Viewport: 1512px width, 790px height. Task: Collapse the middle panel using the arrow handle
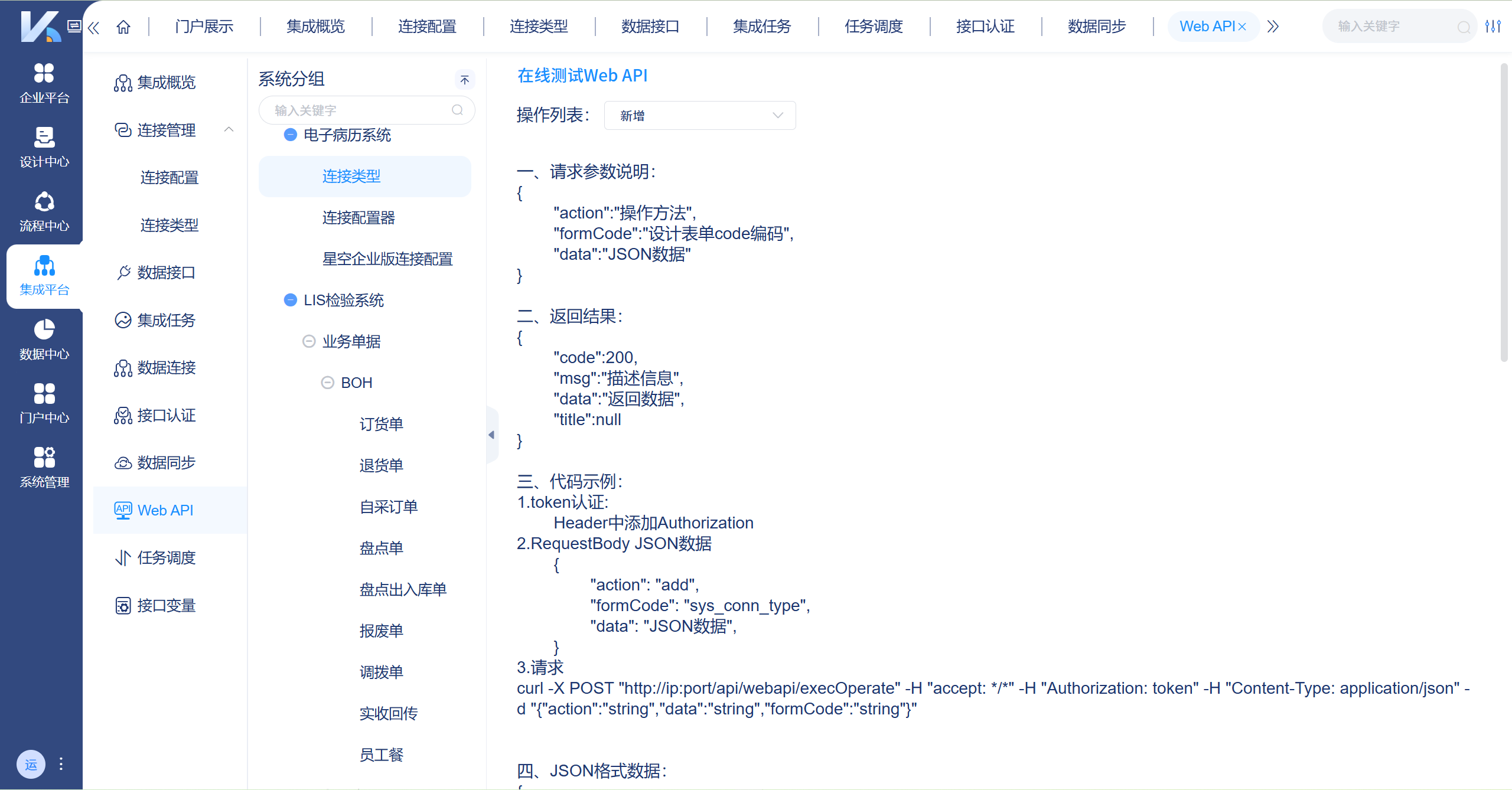pyautogui.click(x=492, y=435)
